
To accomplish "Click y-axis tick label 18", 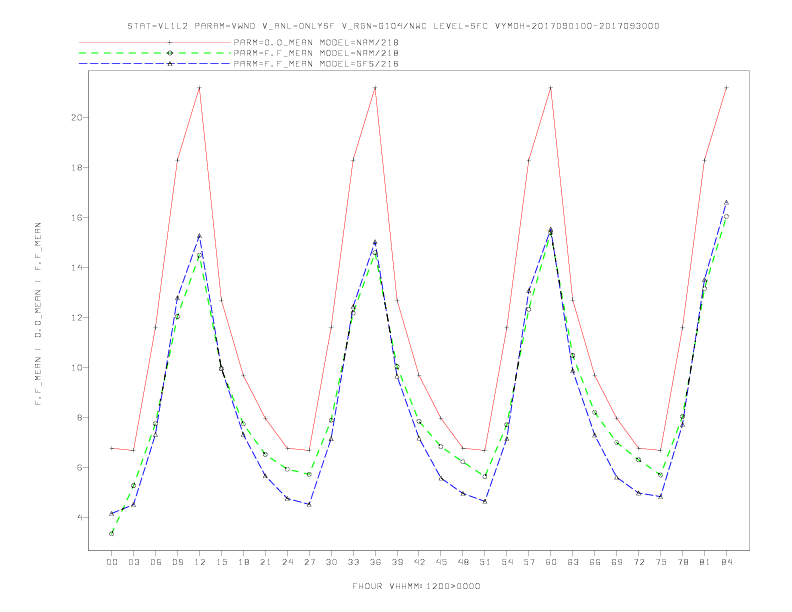I will click(76, 168).
